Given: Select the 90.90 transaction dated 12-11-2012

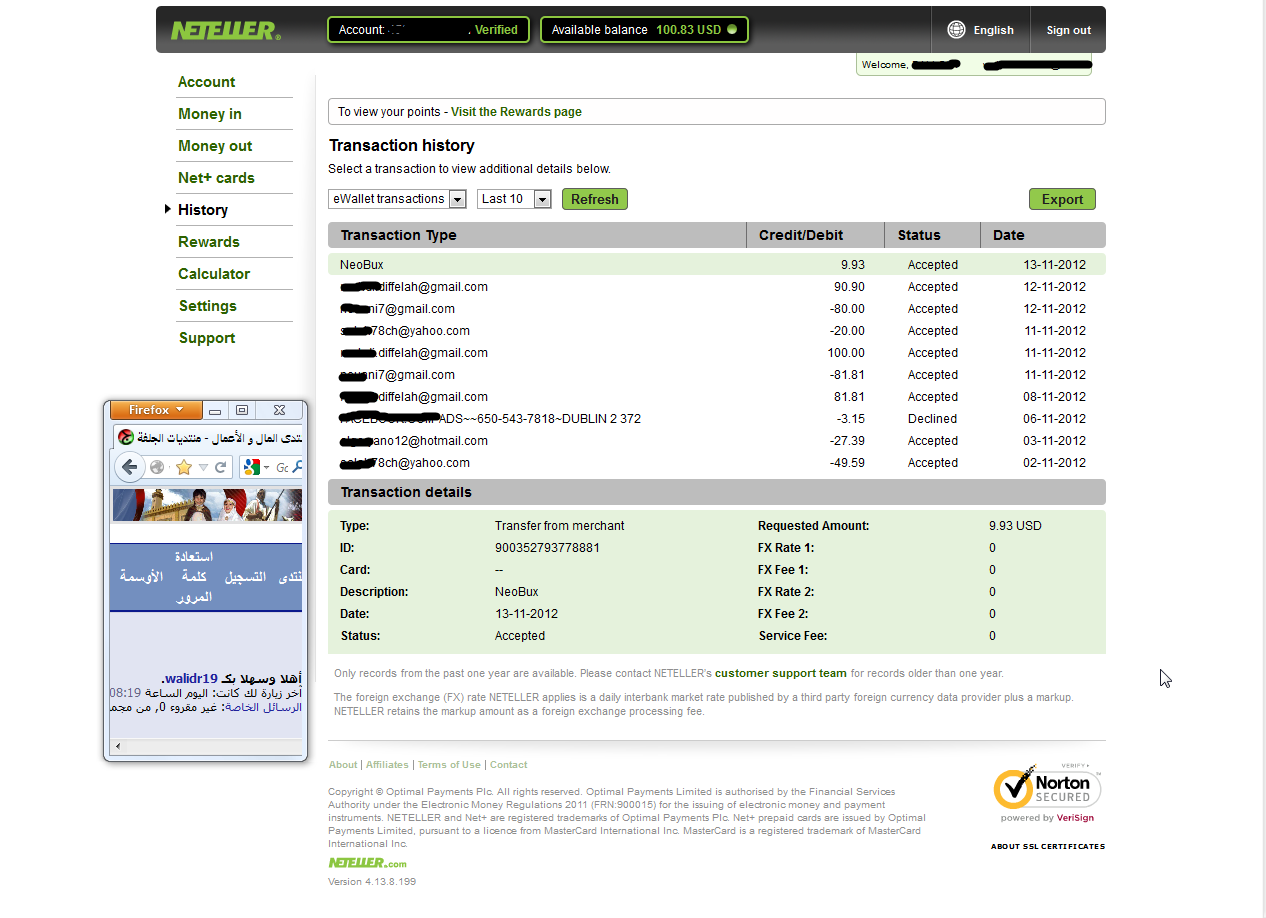Looking at the screenshot, I should click(x=717, y=287).
